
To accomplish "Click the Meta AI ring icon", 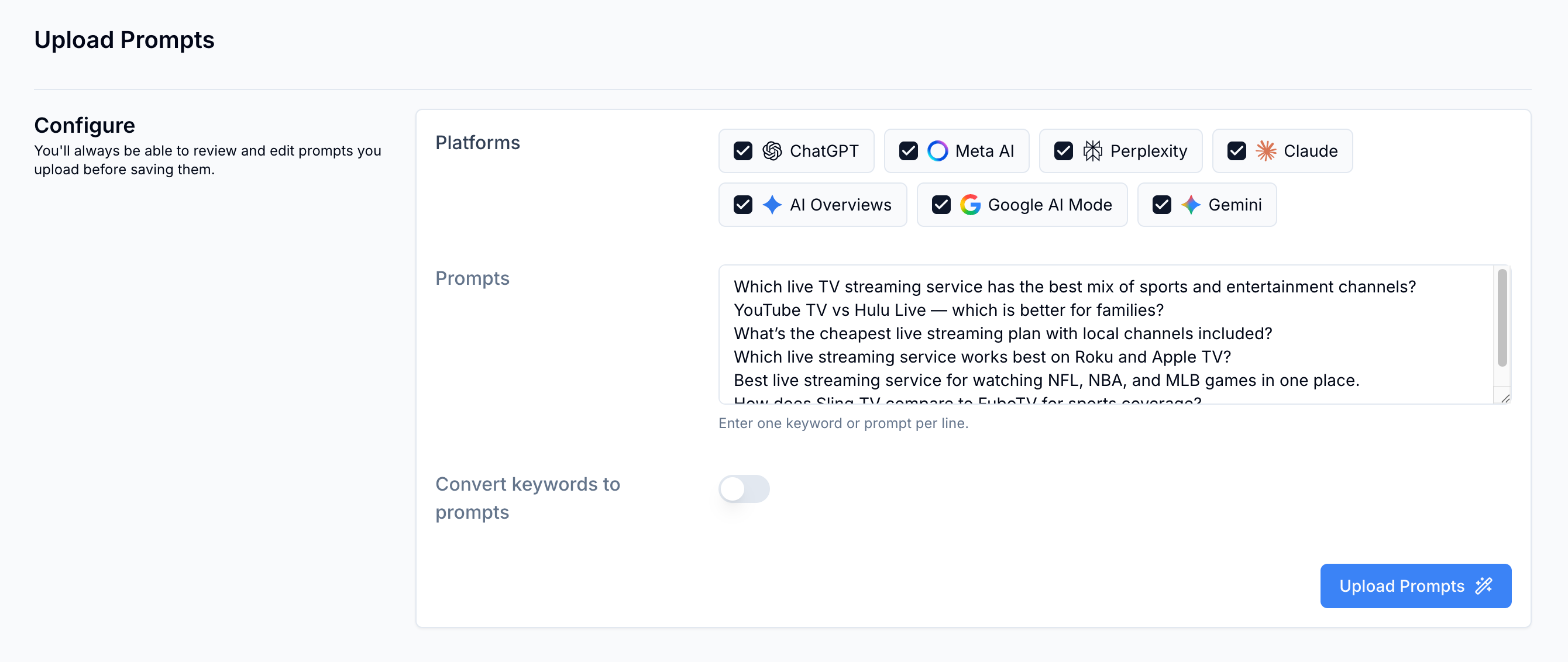I will (937, 151).
